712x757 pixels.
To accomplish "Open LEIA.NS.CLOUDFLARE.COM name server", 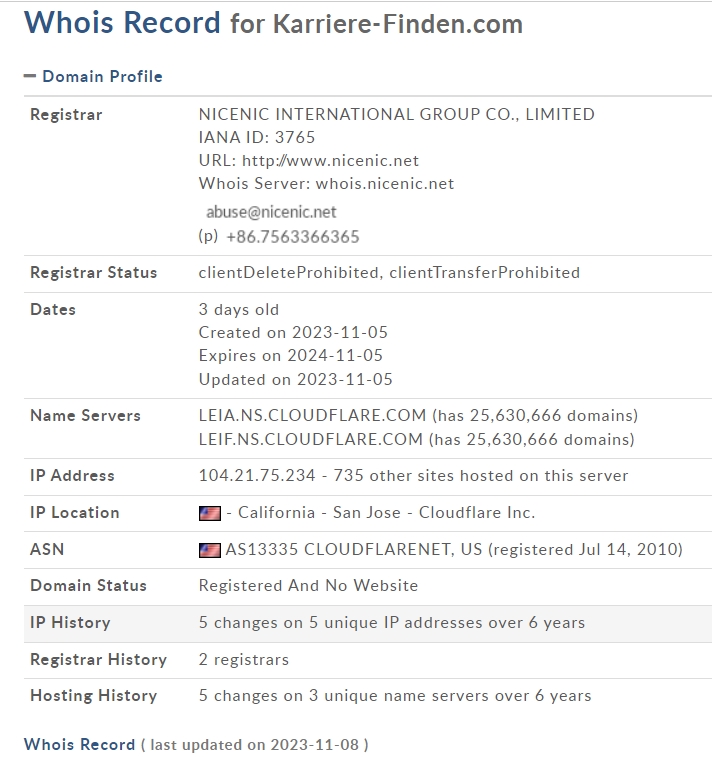I will [x=312, y=415].
